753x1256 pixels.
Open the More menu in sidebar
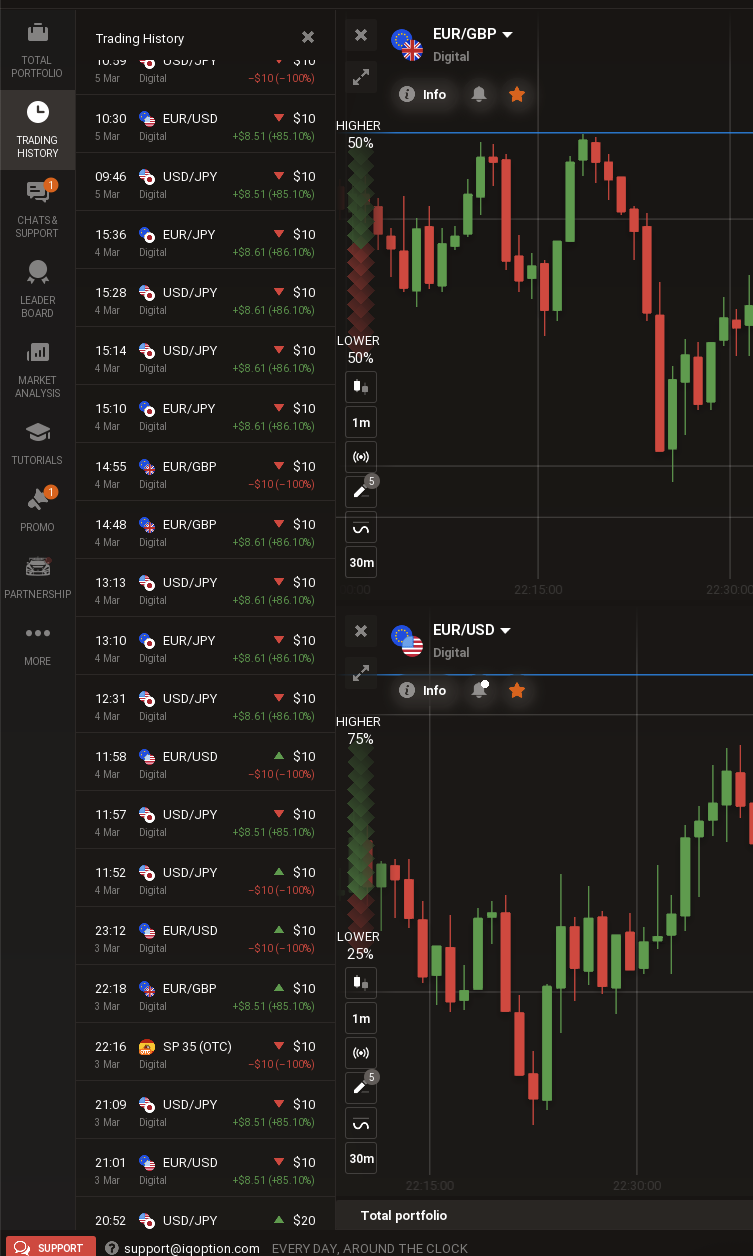(37, 642)
